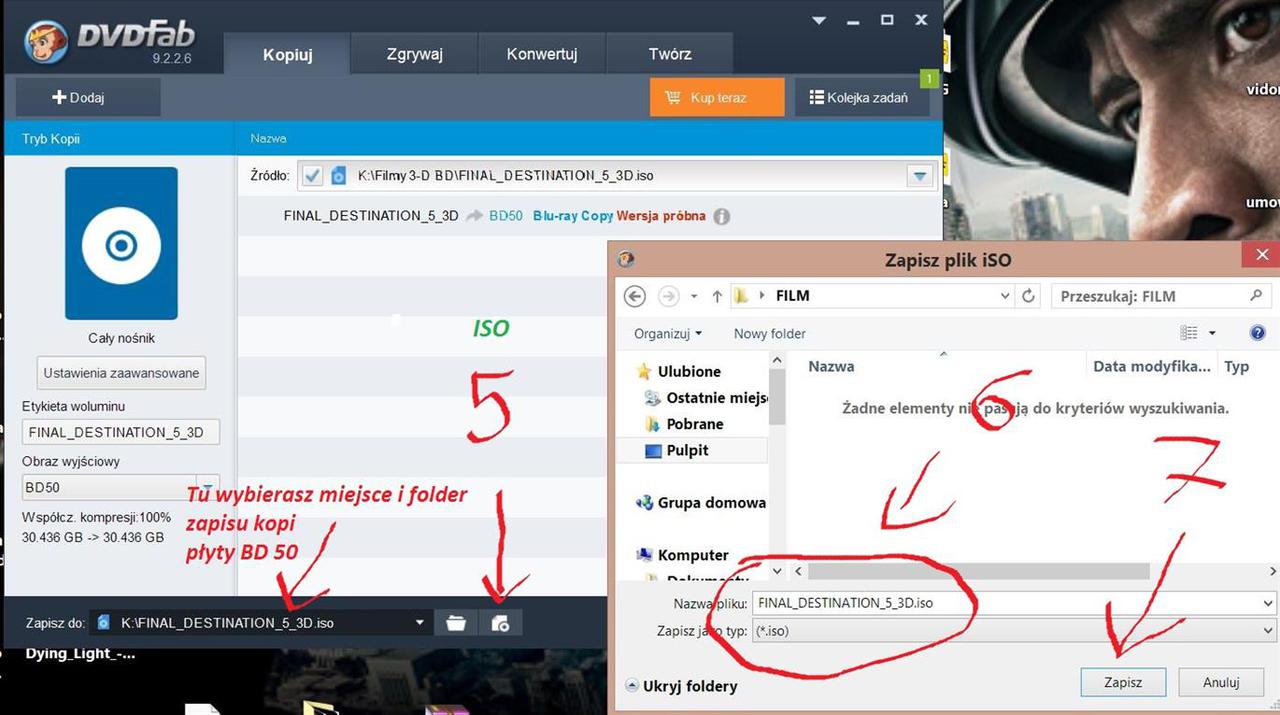The height and width of the screenshot is (715, 1280).
Task: Switch to the Konwertuj tab
Action: click(542, 54)
